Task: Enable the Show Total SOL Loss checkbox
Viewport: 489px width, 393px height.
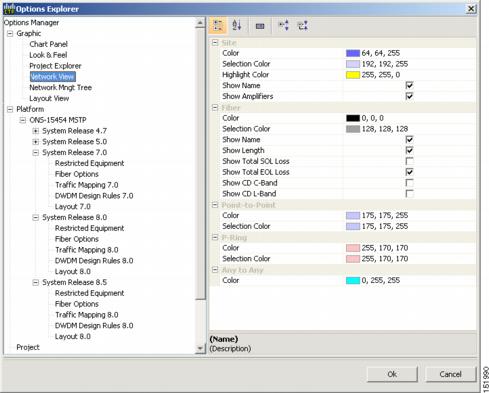Action: click(x=409, y=161)
